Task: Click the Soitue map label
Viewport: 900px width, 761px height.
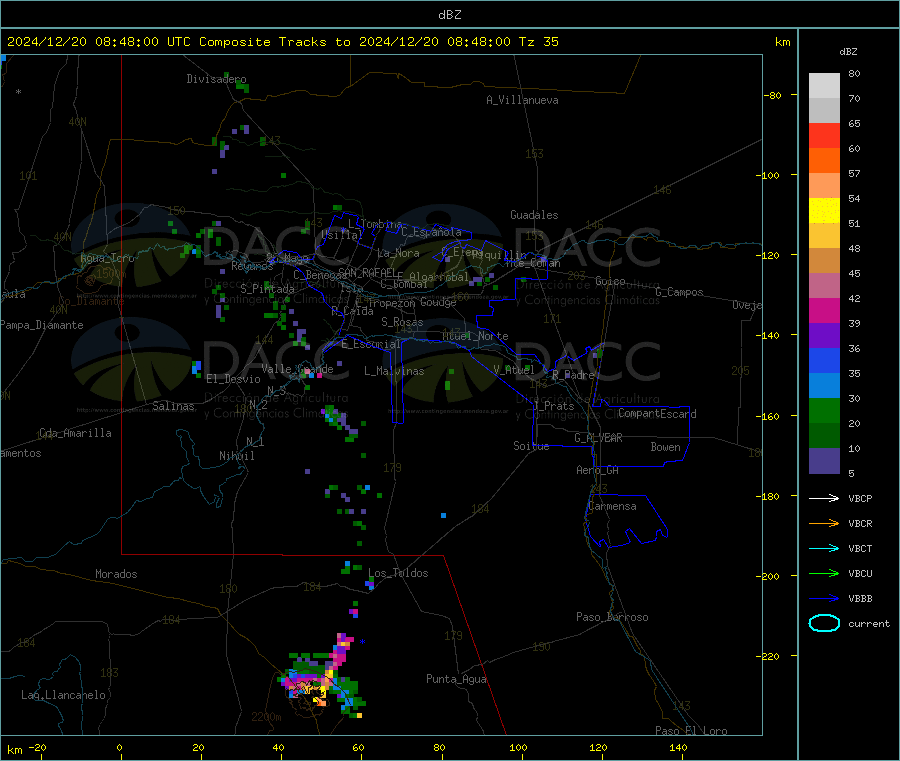Action: point(531,446)
